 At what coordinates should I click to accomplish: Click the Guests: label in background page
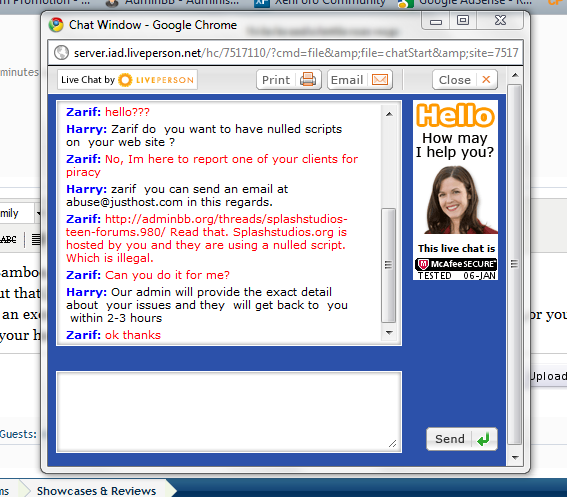[x=18, y=434]
